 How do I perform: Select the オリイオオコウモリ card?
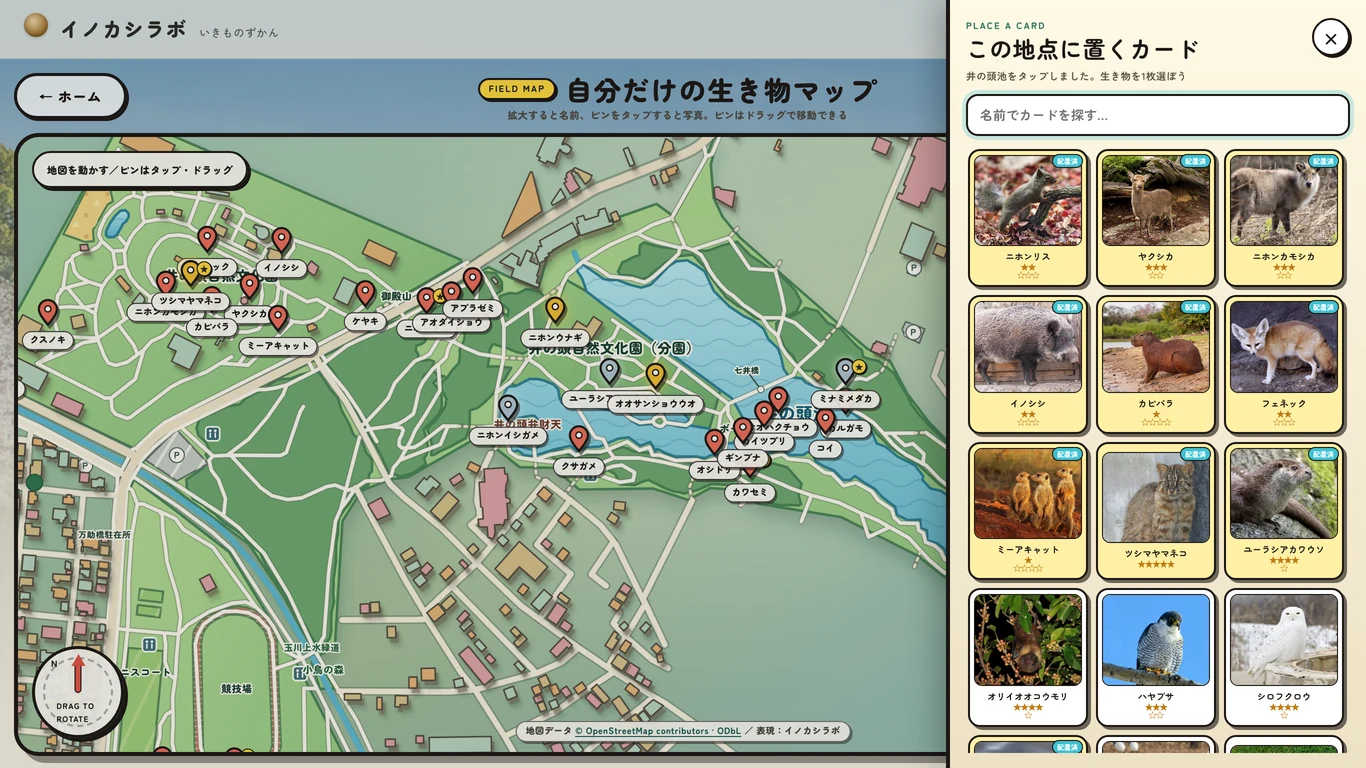1028,658
